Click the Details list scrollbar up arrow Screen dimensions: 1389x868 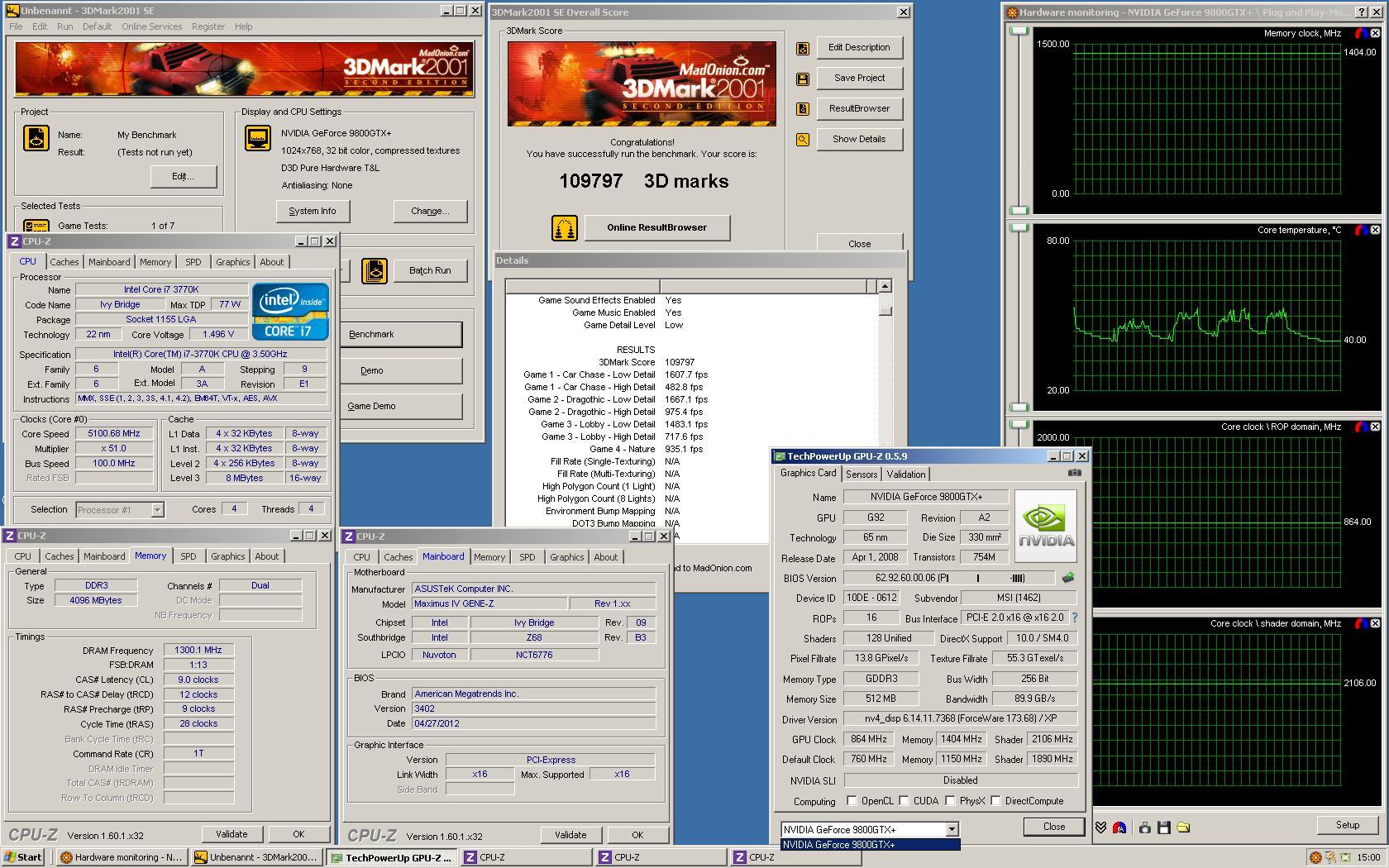point(885,286)
